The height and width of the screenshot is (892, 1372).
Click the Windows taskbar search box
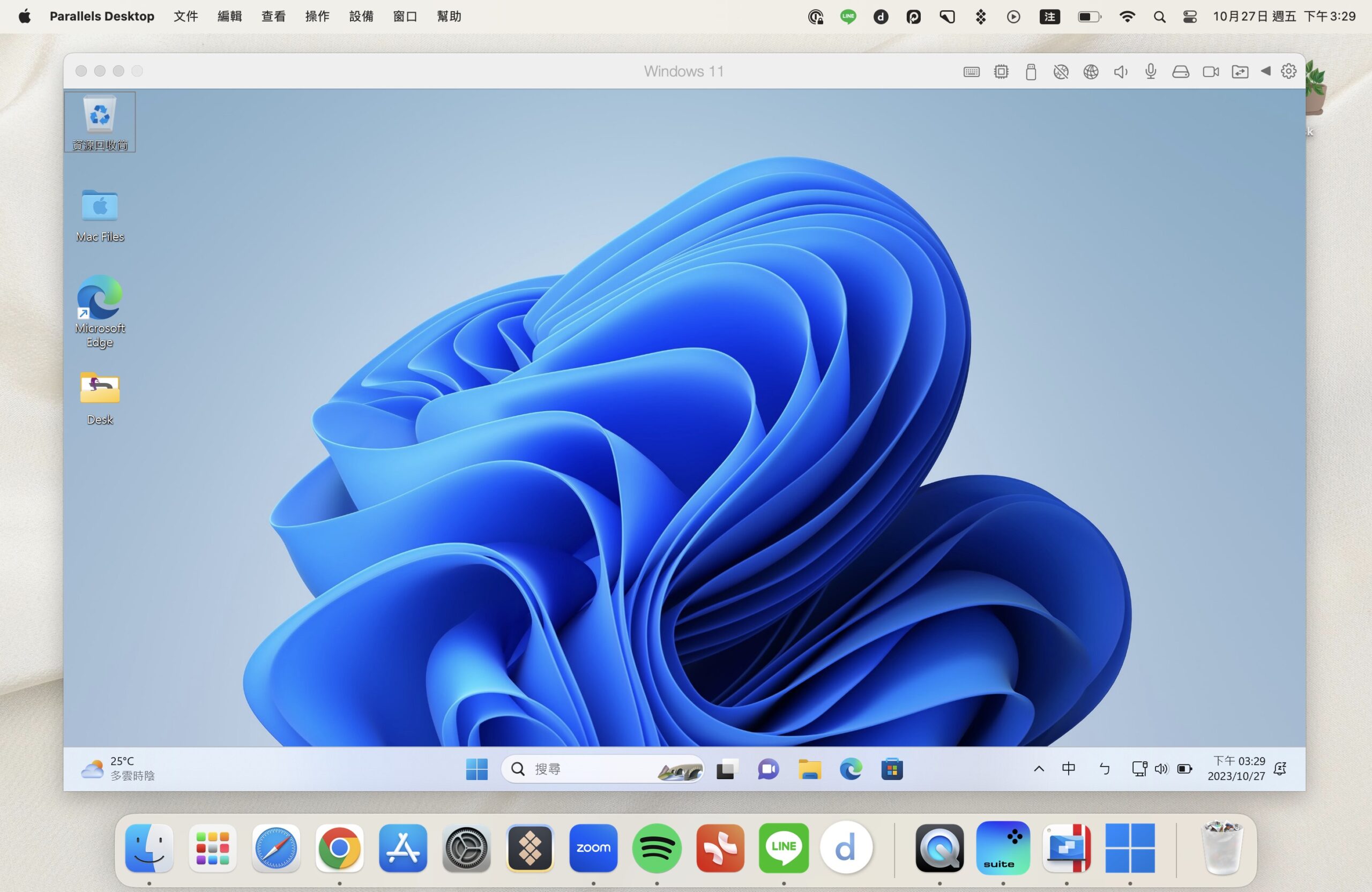(603, 769)
